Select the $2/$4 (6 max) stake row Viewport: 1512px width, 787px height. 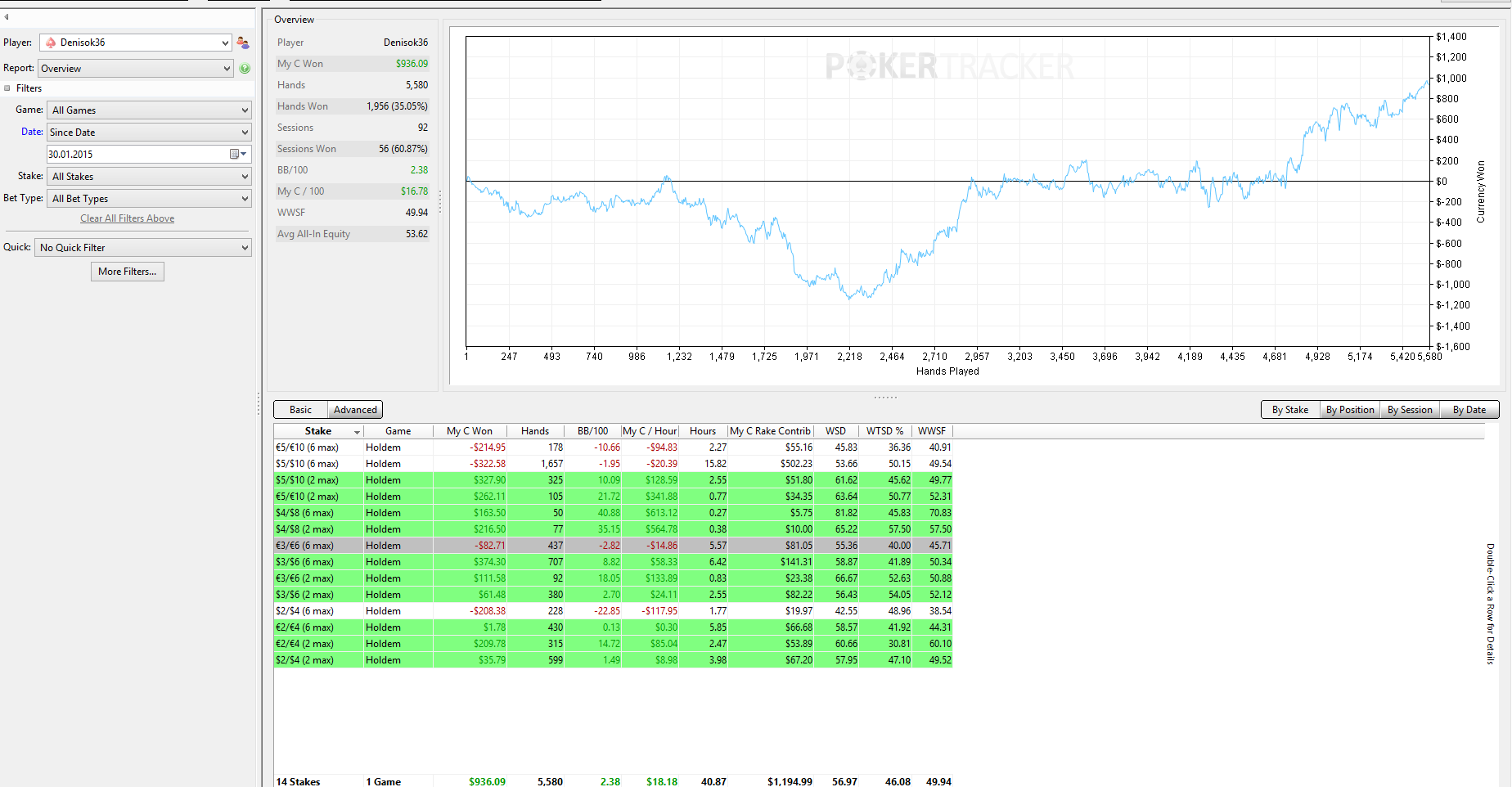click(614, 611)
